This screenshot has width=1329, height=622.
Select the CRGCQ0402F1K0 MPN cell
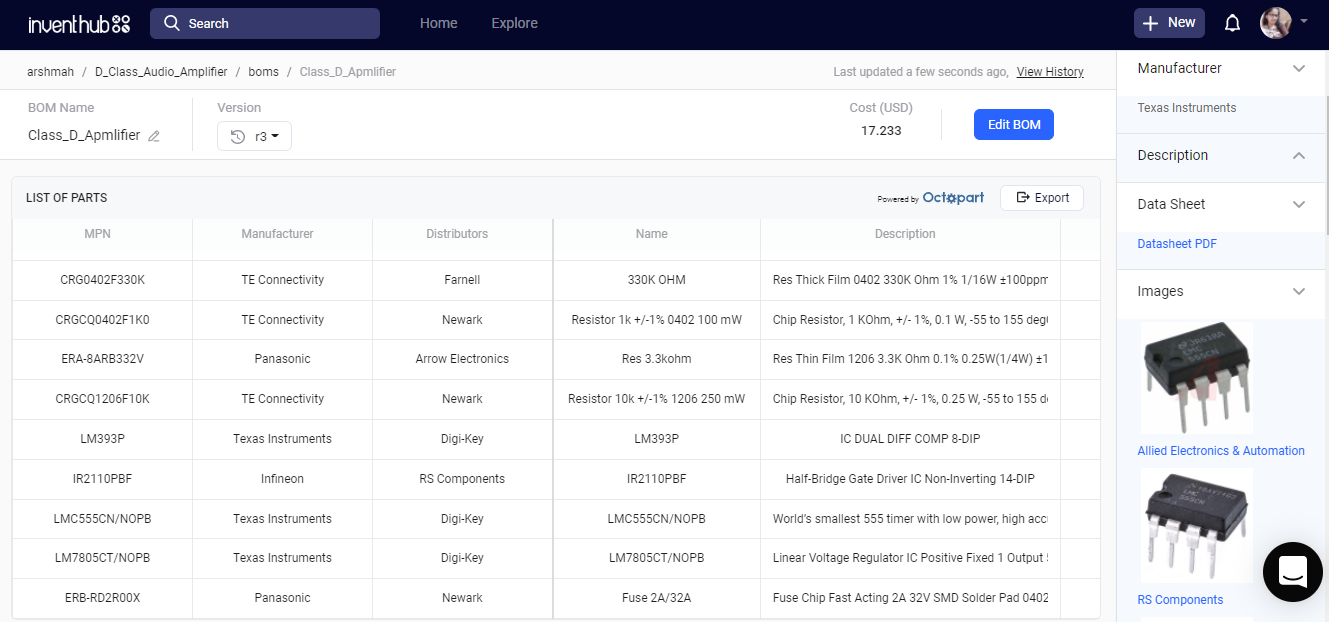(102, 320)
